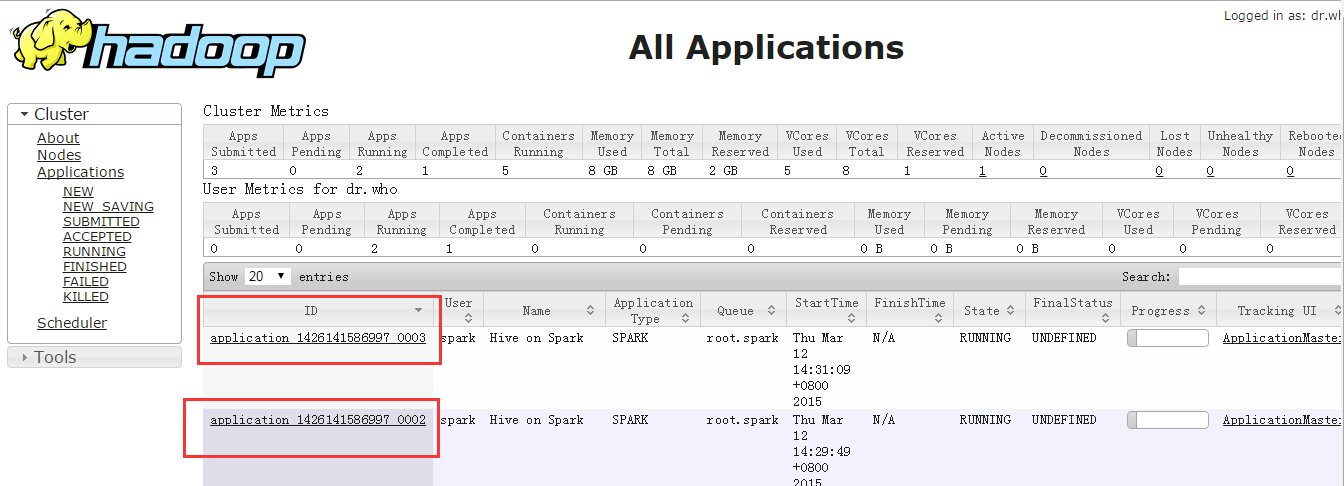Filter applications by RUNNING state
The width and height of the screenshot is (1344, 486).
click(x=94, y=252)
